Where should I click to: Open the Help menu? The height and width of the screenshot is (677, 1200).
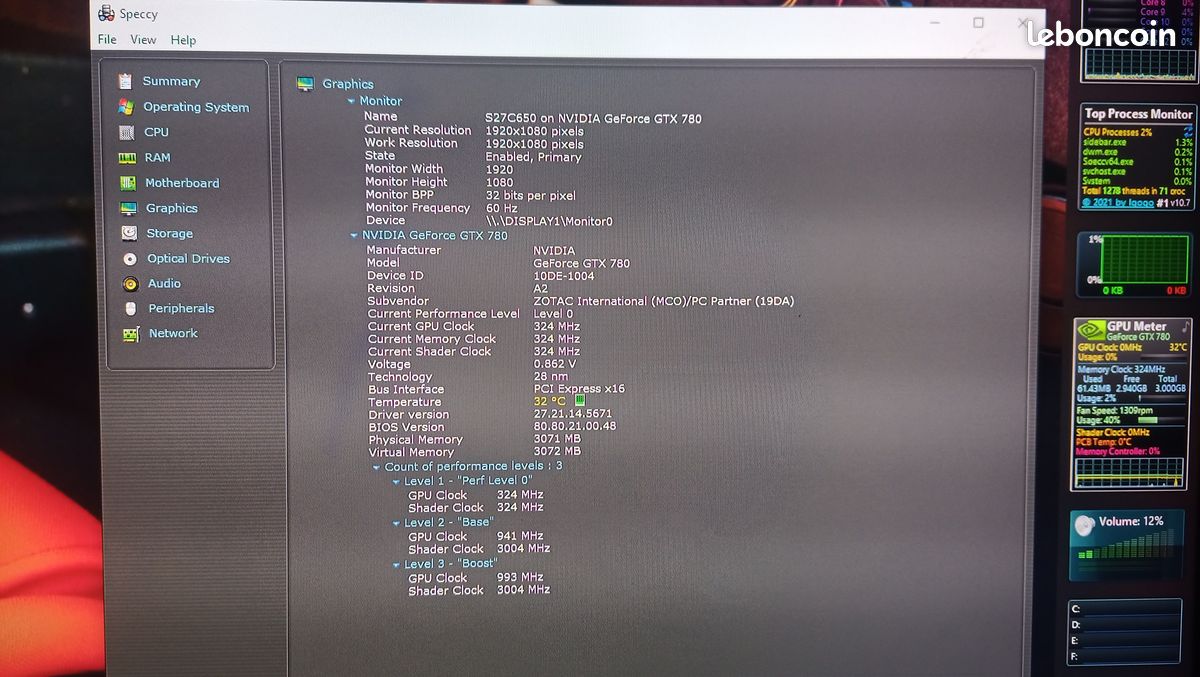pos(183,40)
